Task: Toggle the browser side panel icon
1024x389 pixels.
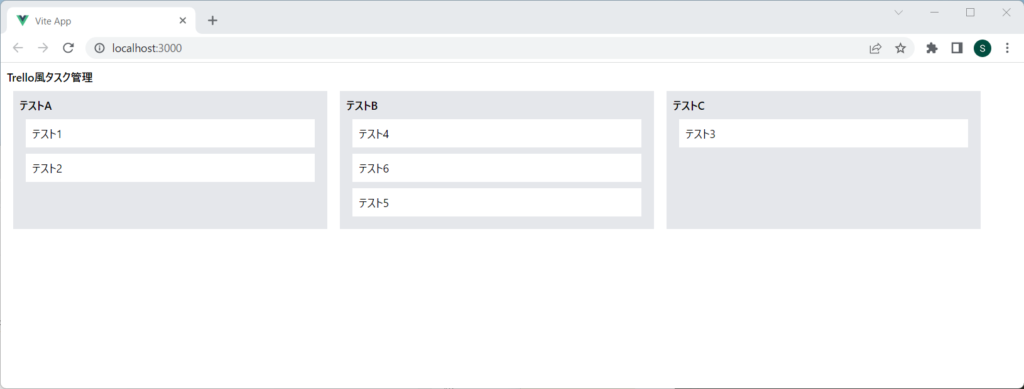Action: click(957, 48)
